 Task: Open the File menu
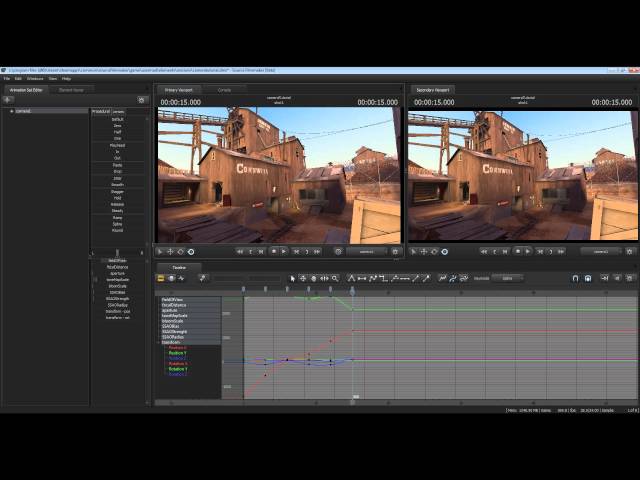7,78
